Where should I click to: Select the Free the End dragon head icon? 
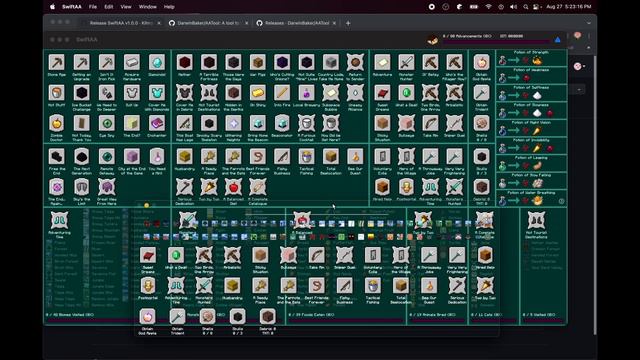pos(57,156)
